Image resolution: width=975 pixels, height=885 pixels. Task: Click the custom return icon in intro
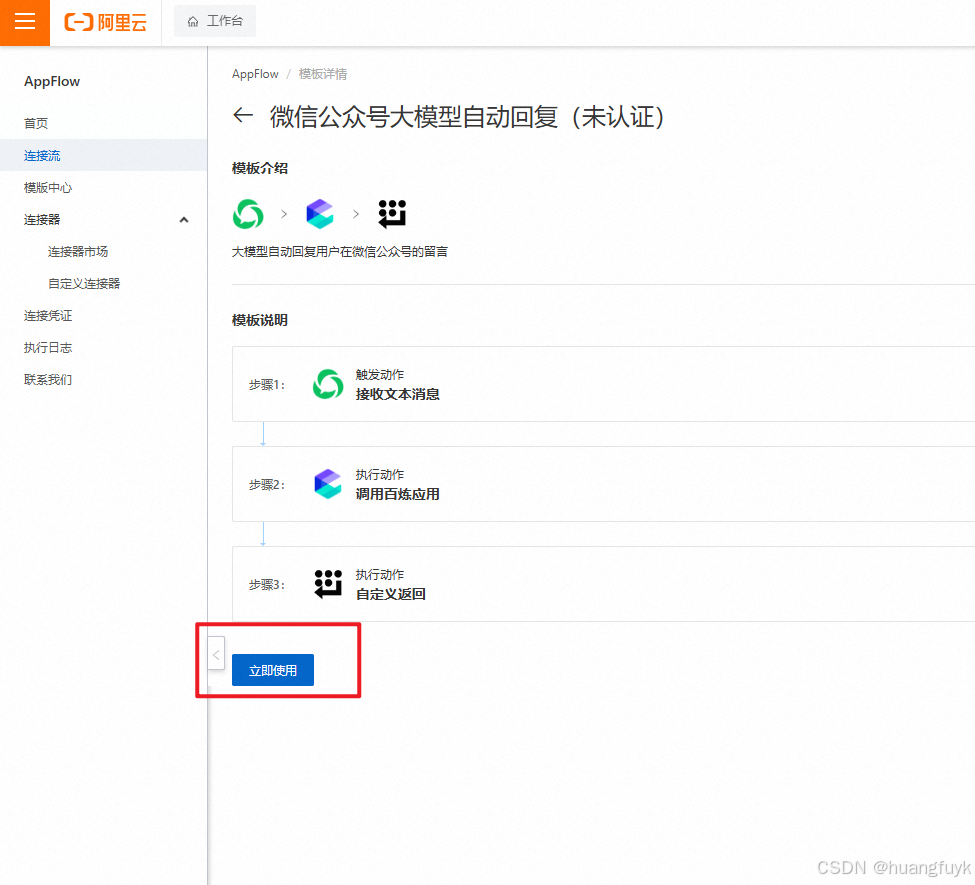coord(392,214)
